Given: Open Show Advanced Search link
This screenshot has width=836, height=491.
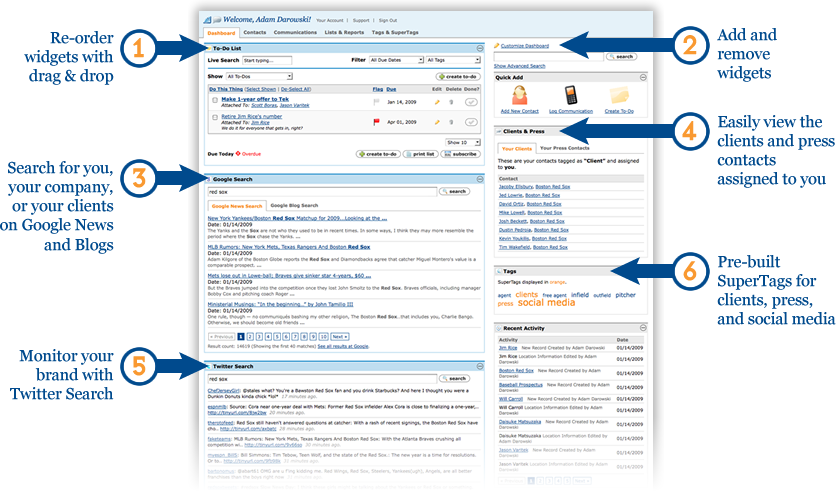Looking at the screenshot, I should point(519,66).
